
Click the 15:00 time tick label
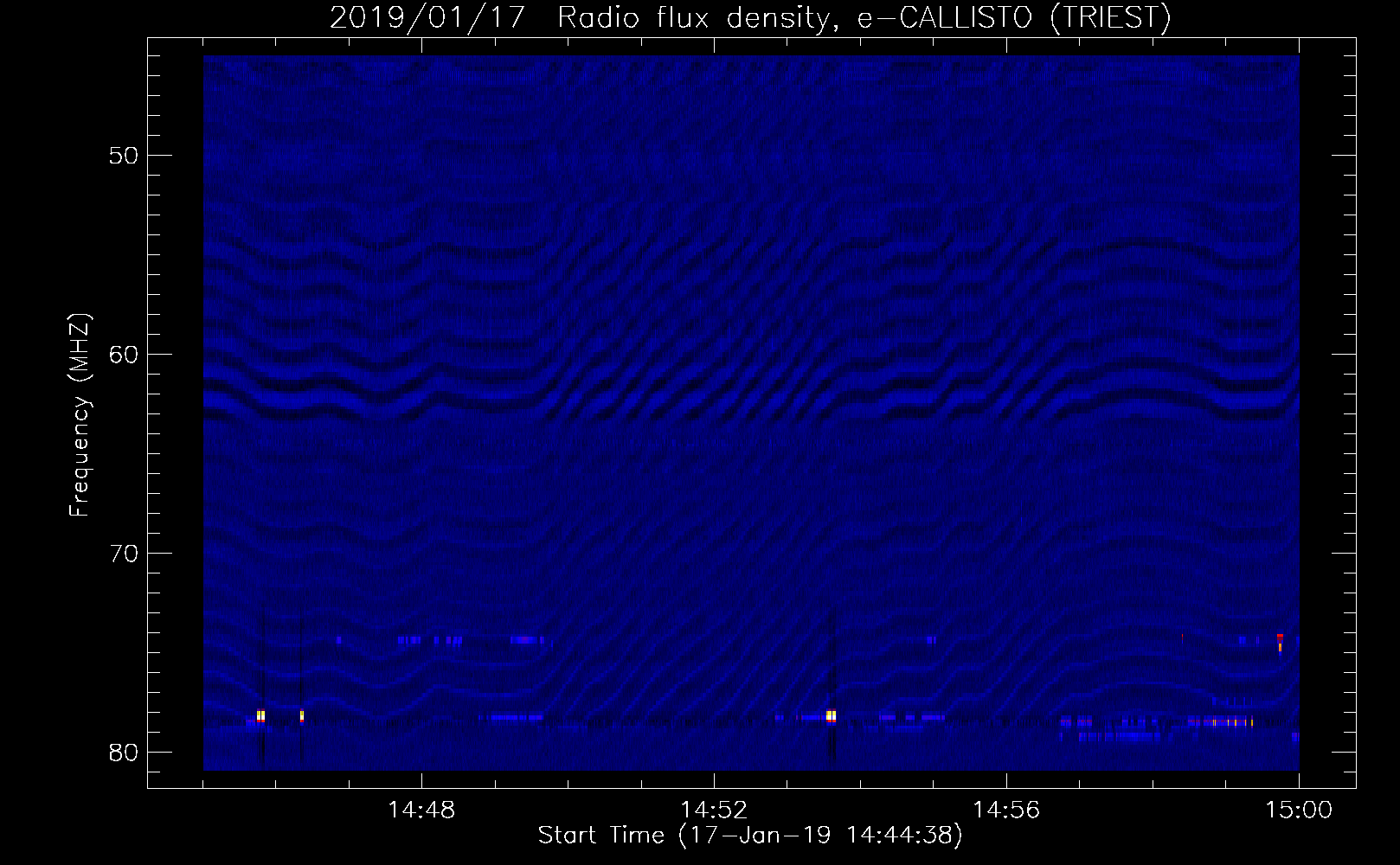(x=1299, y=811)
